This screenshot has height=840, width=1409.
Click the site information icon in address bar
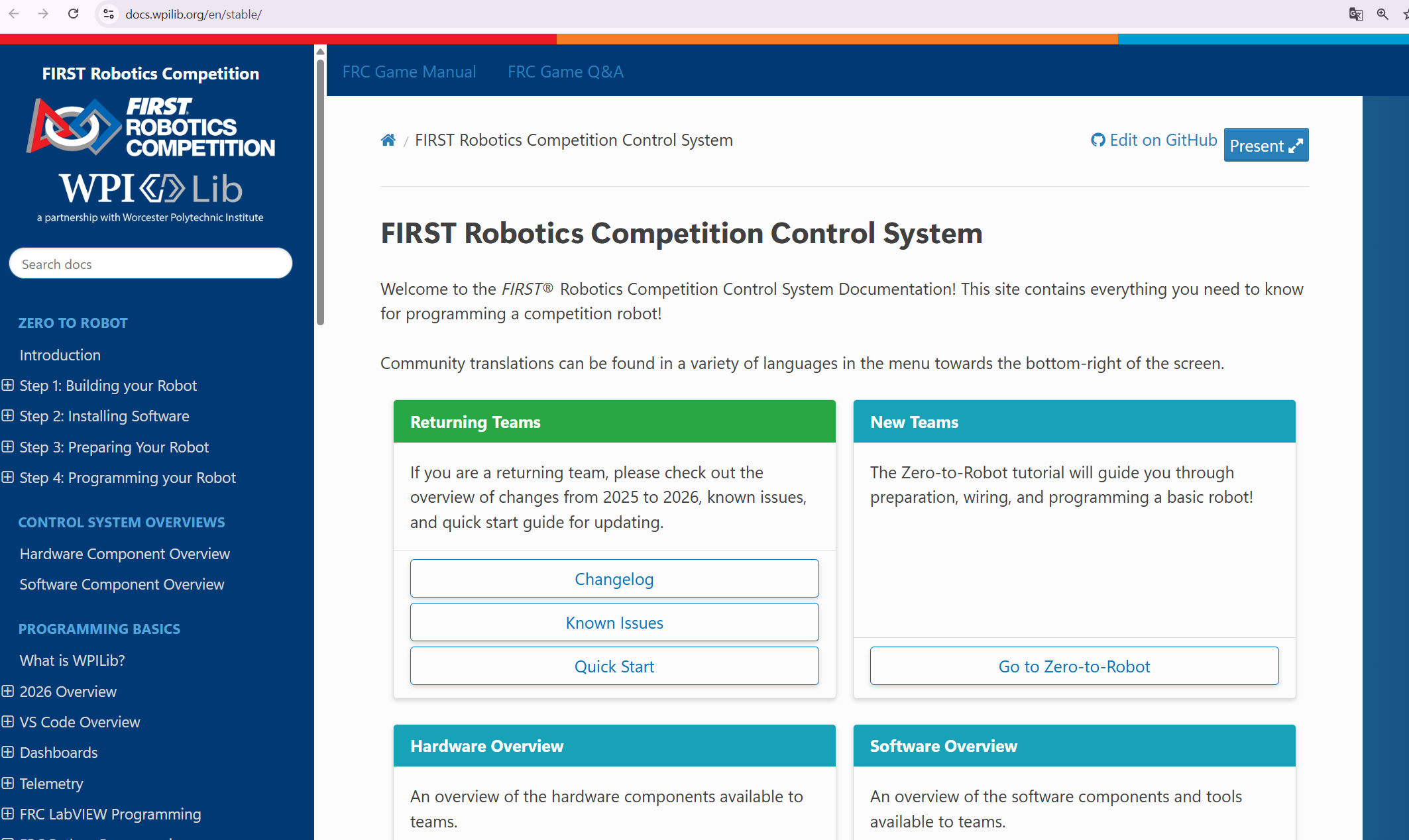click(x=109, y=14)
